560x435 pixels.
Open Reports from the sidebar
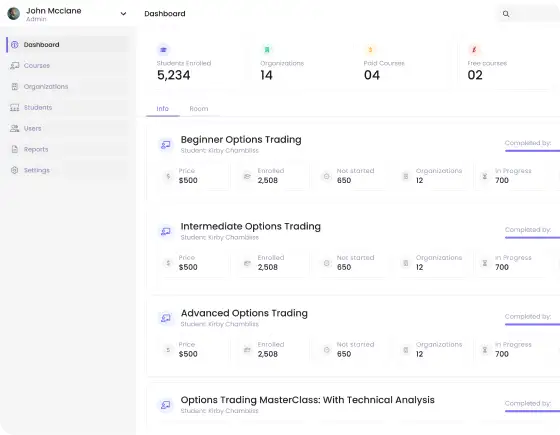click(68, 149)
